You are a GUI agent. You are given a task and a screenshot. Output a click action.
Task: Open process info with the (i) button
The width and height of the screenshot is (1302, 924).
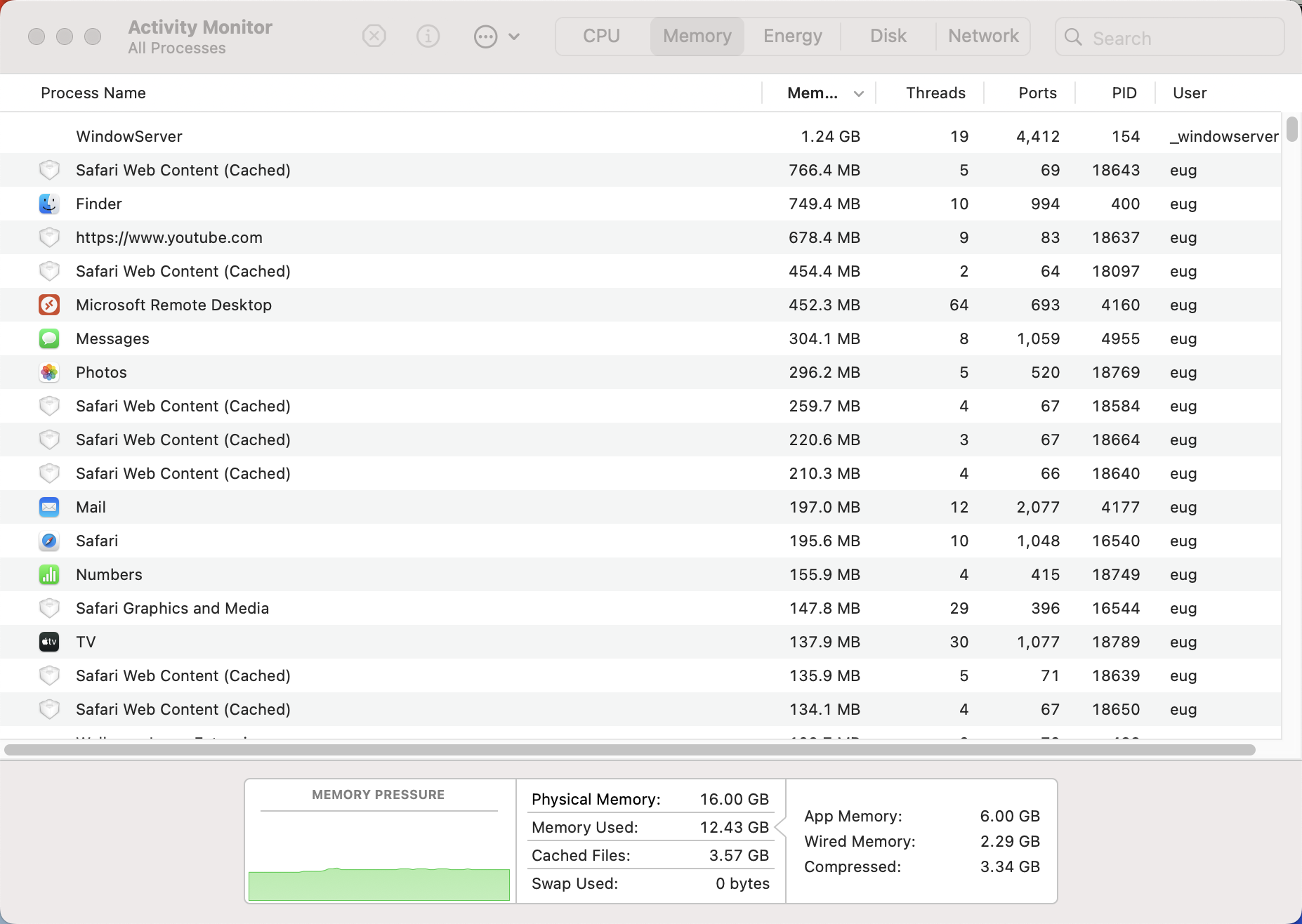pos(428,36)
